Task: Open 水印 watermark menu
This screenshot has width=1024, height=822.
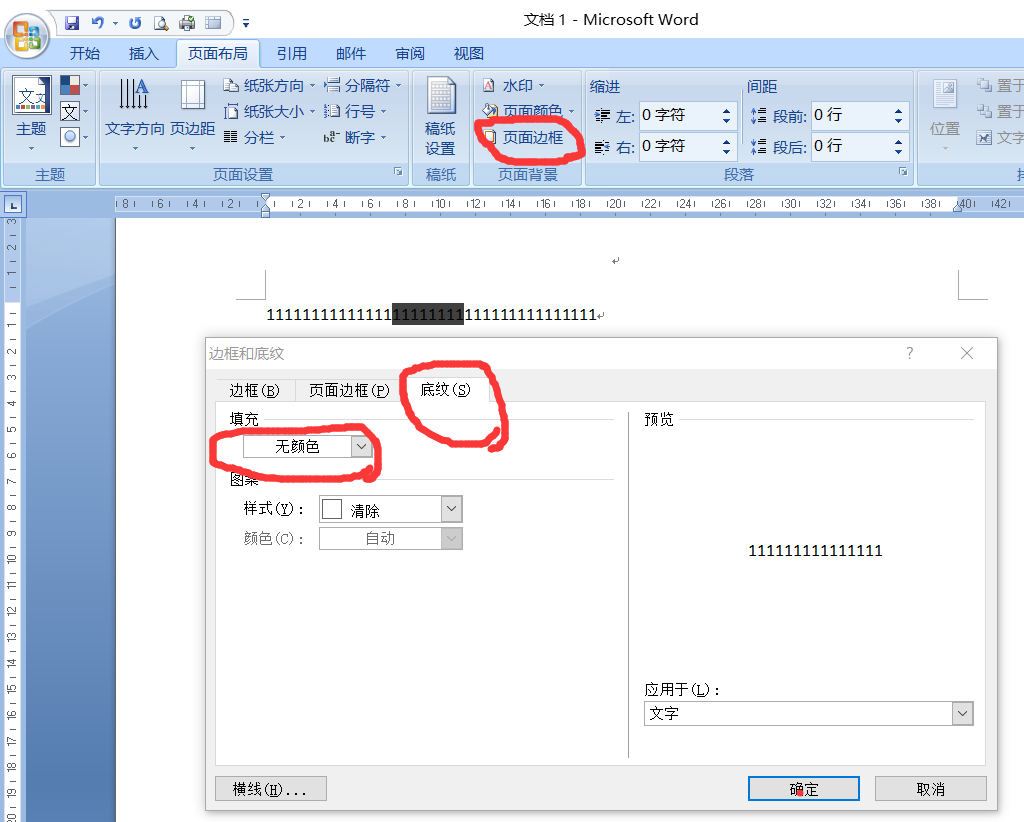Action: tap(513, 86)
